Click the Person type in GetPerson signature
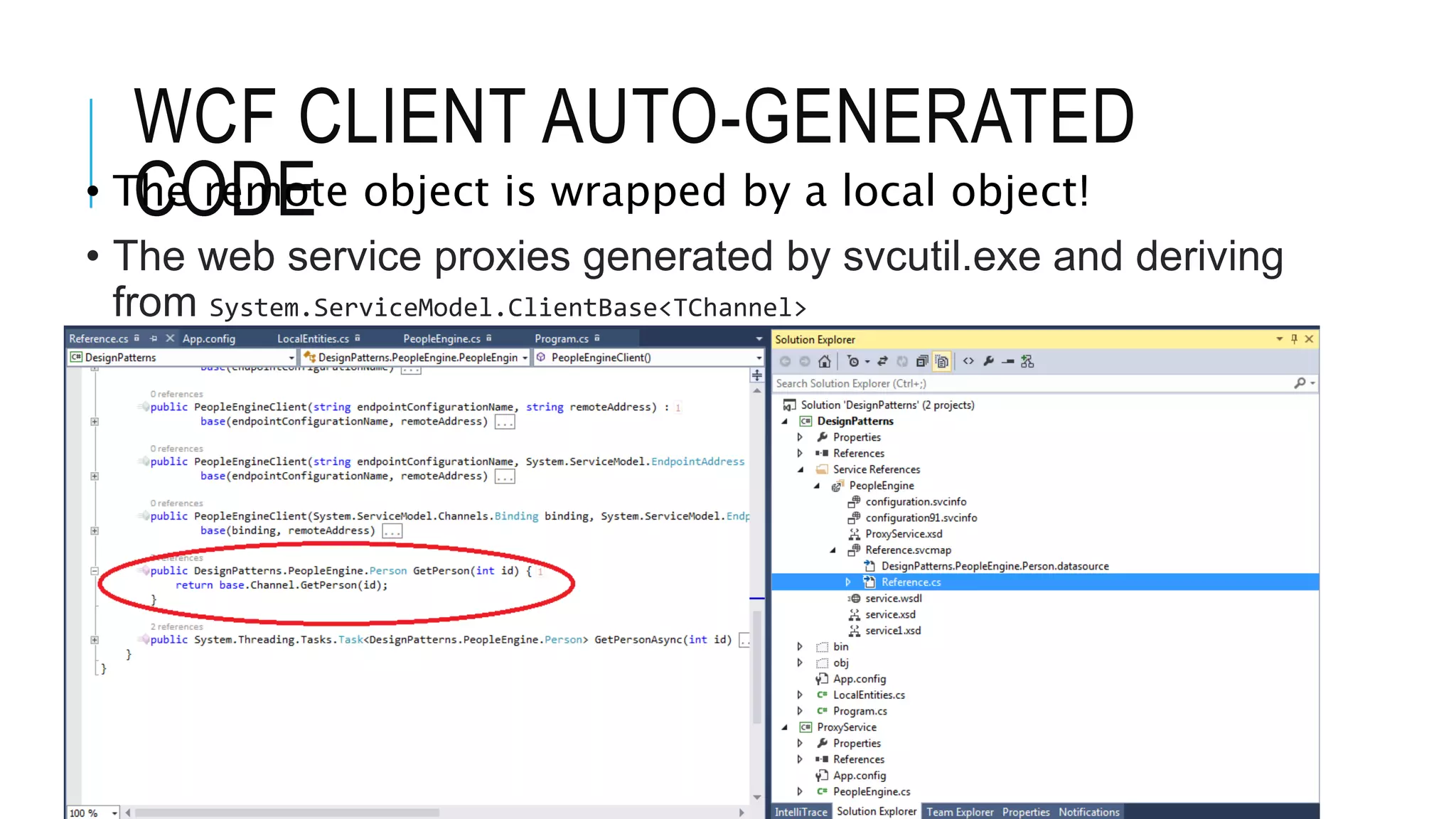Image resolution: width=1456 pixels, height=819 pixels. 388,570
